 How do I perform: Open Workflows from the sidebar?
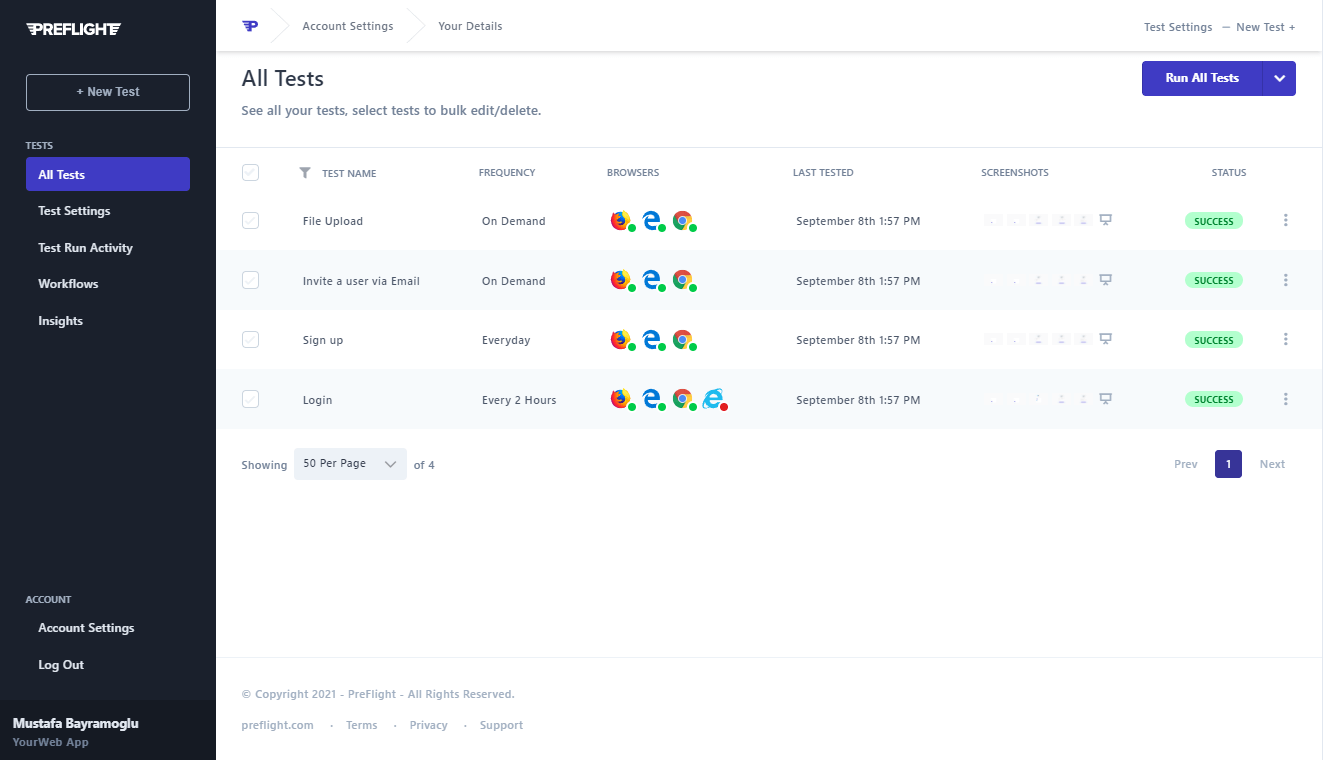(68, 283)
